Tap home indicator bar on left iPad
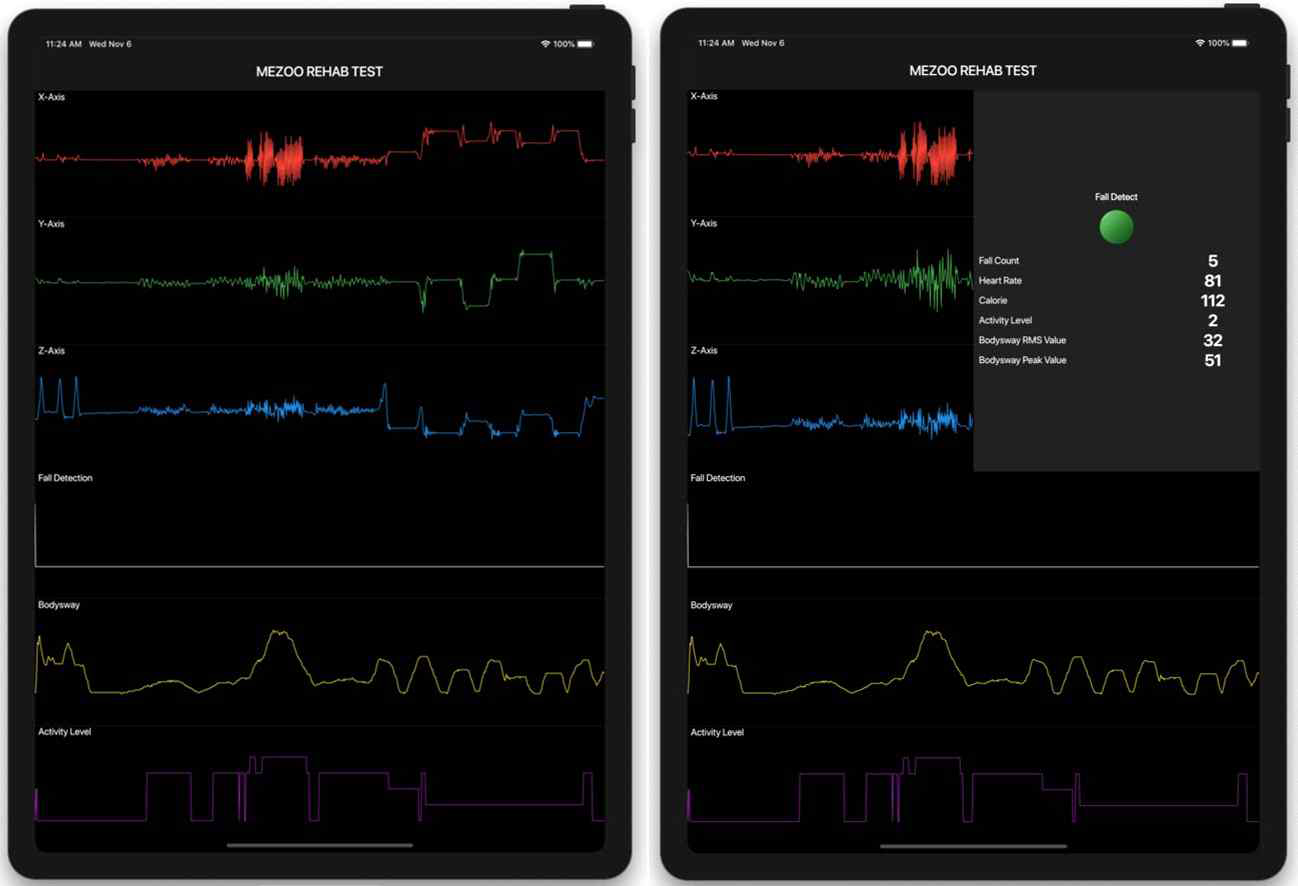The image size is (1298, 886). [x=320, y=846]
